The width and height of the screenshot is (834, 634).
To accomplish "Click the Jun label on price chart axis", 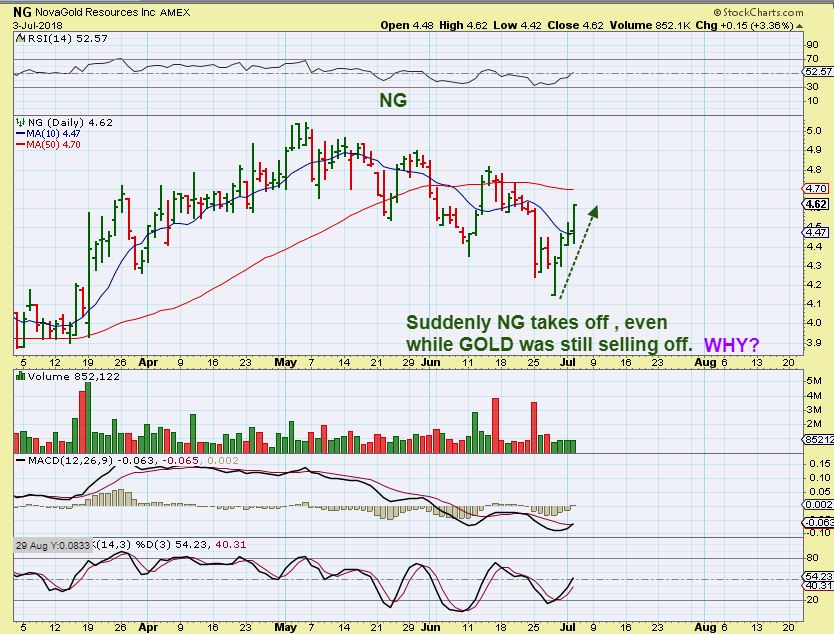I will (x=431, y=362).
